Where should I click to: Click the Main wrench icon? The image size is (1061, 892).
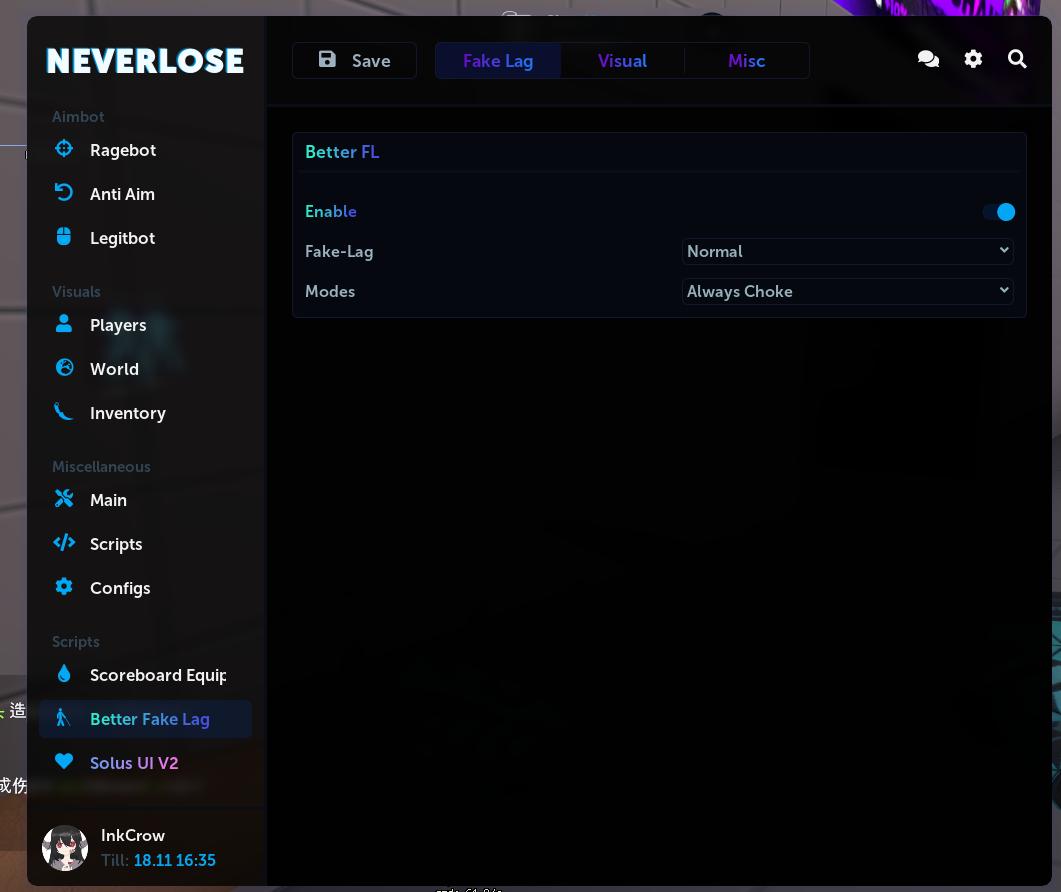[x=64, y=497]
